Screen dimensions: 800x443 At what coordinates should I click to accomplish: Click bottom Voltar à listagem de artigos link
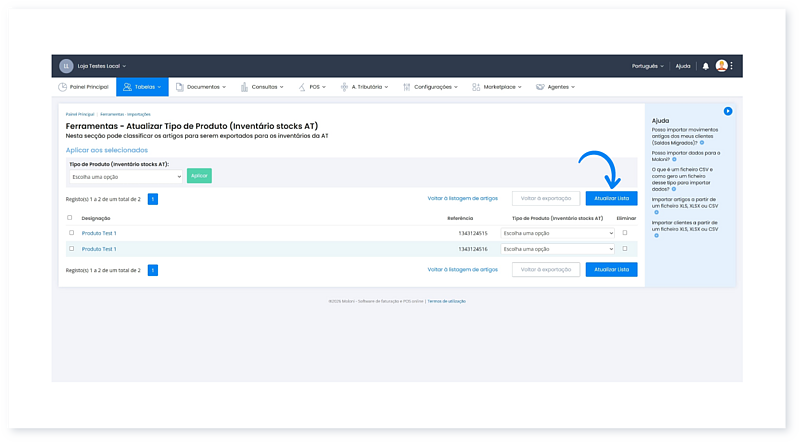(463, 269)
